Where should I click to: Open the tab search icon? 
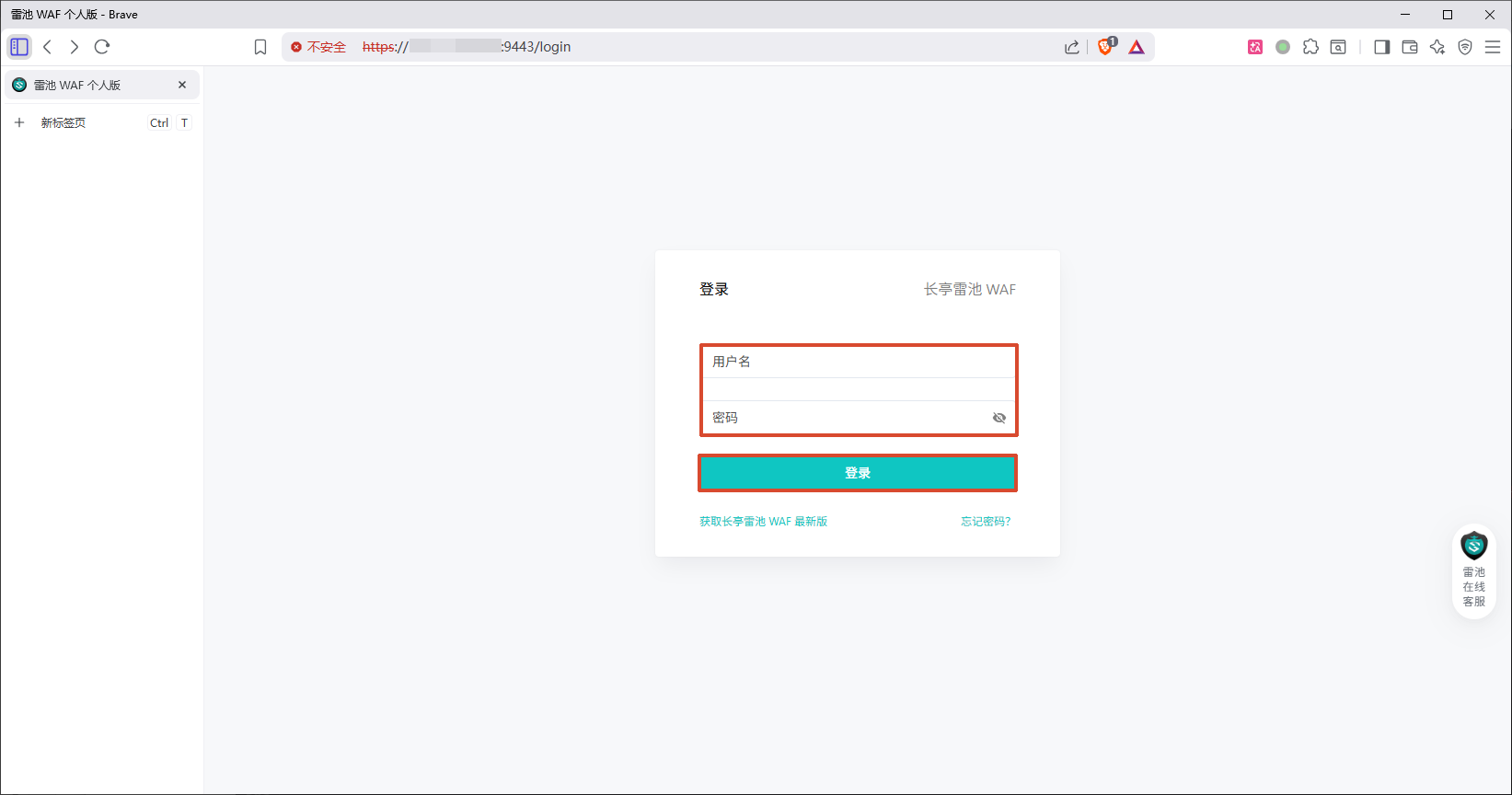click(x=1338, y=47)
